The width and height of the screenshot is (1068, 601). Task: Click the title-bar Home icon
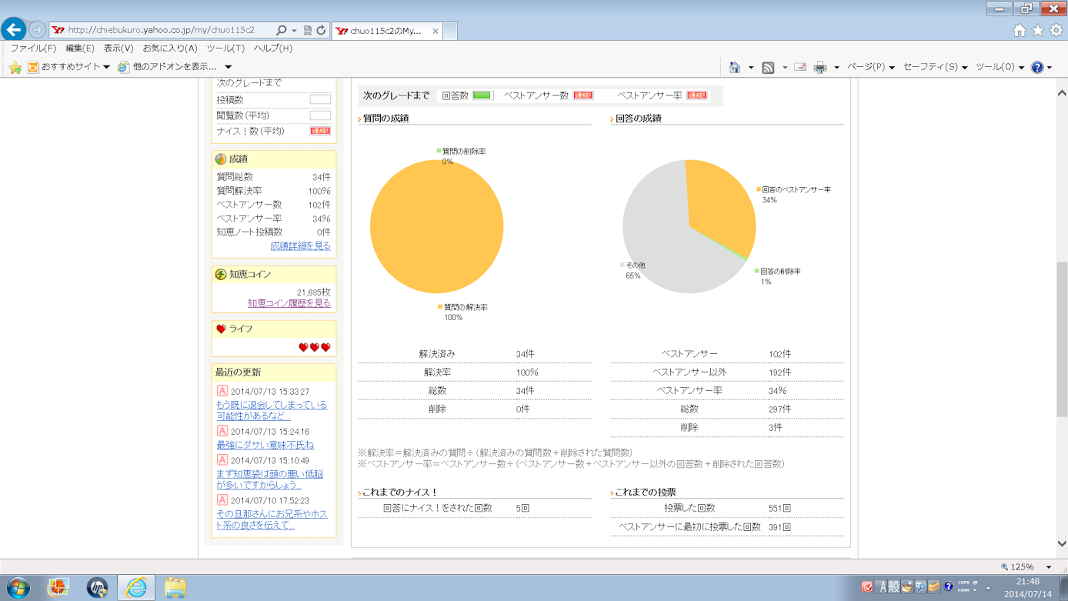1019,30
